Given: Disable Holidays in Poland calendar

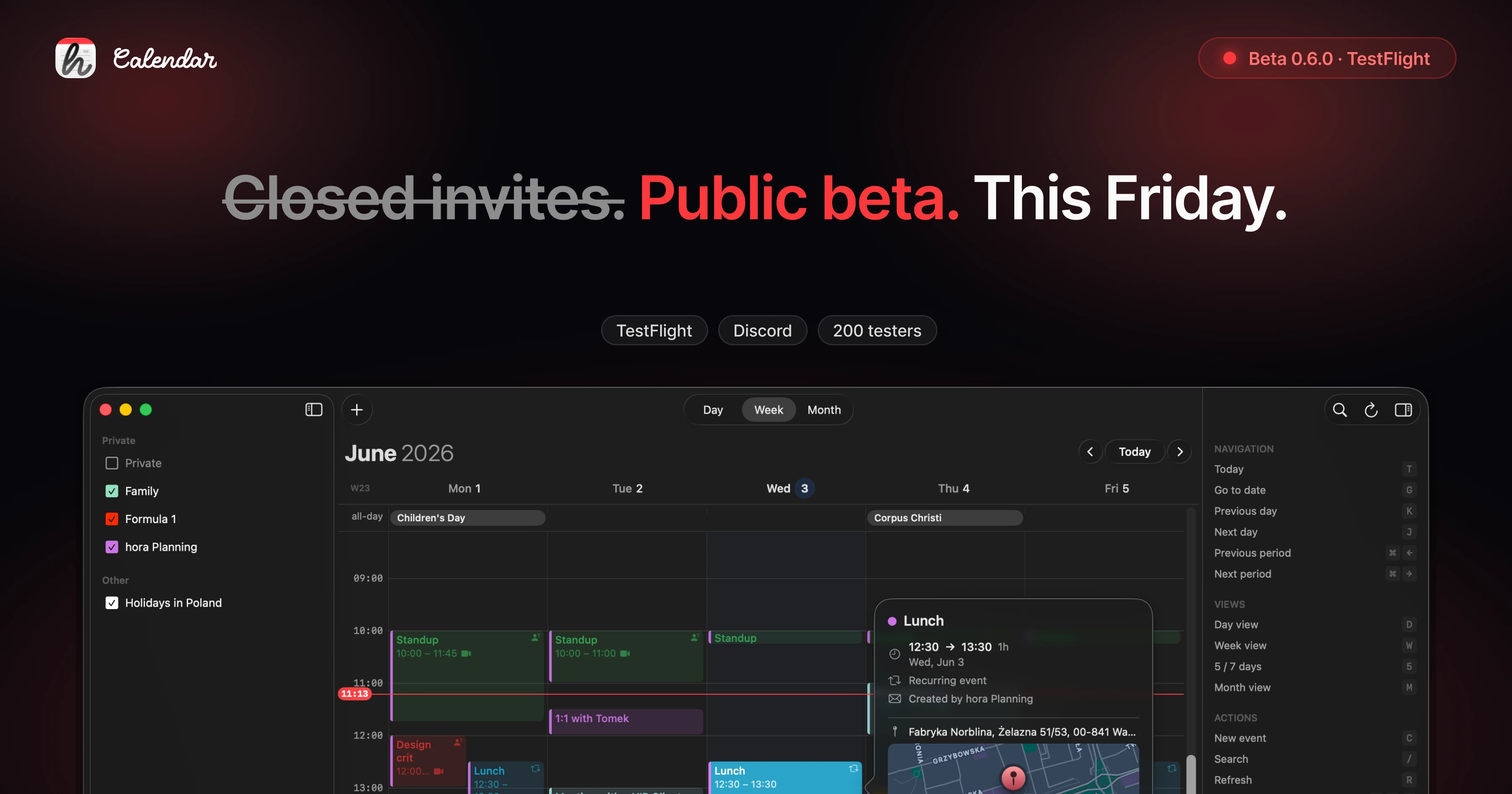Looking at the screenshot, I should [112, 602].
